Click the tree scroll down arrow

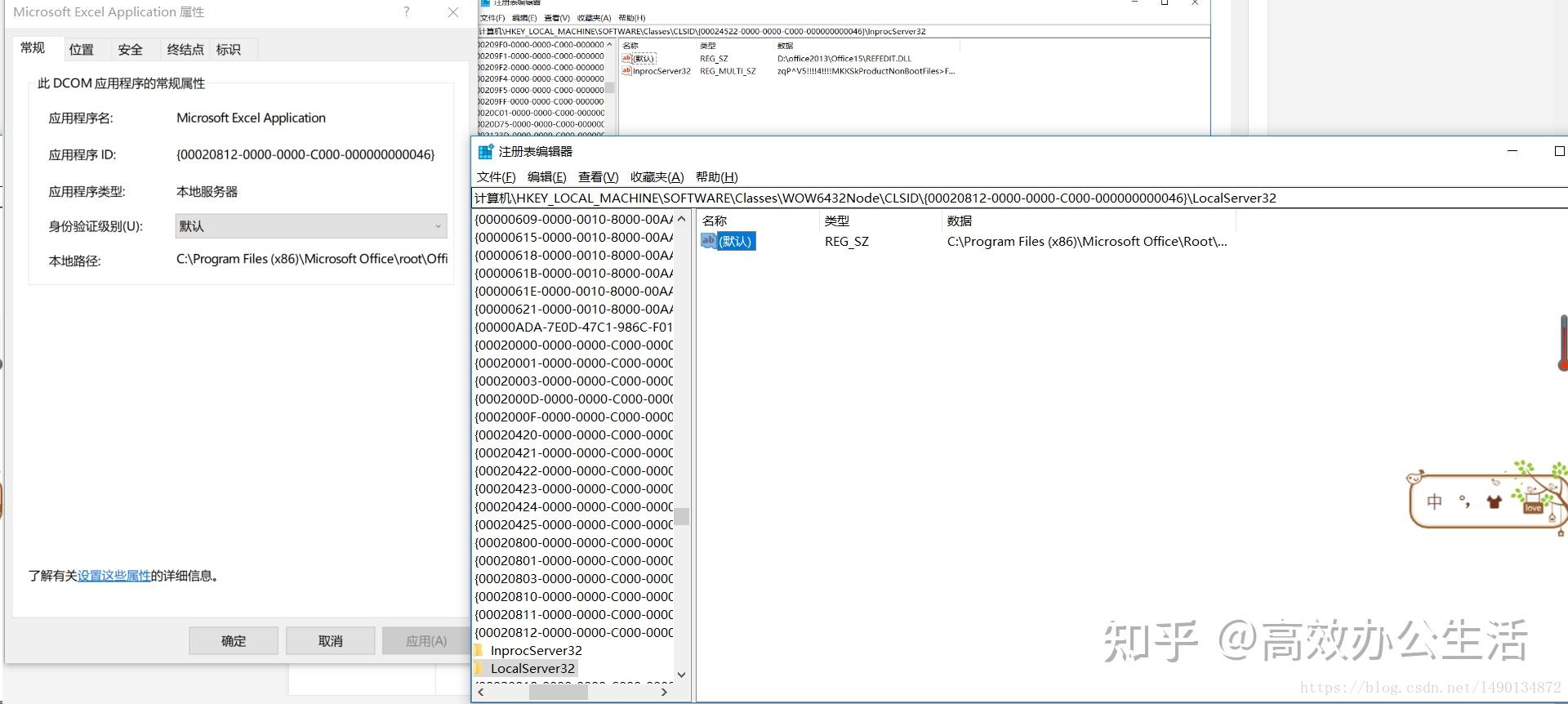tap(682, 675)
